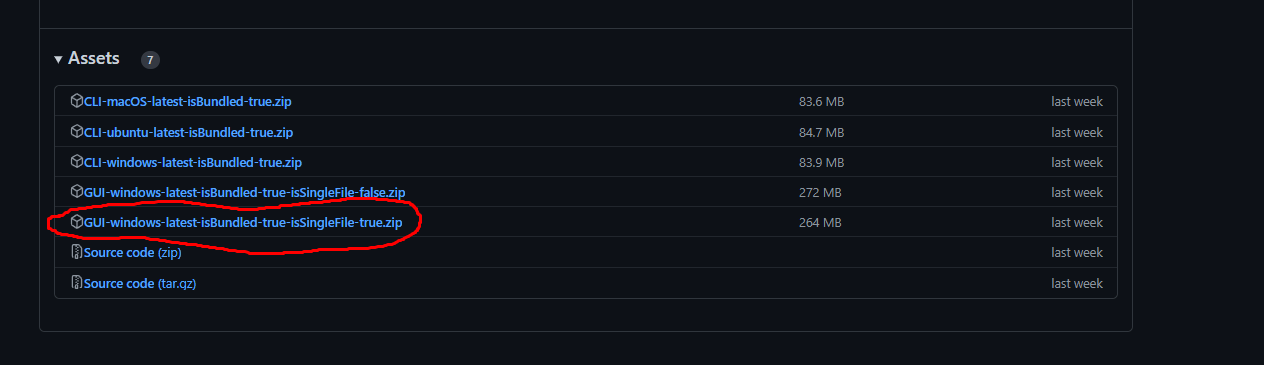The width and height of the screenshot is (1264, 365).
Task: Collapse the Assets section triangle
Action: pos(59,60)
